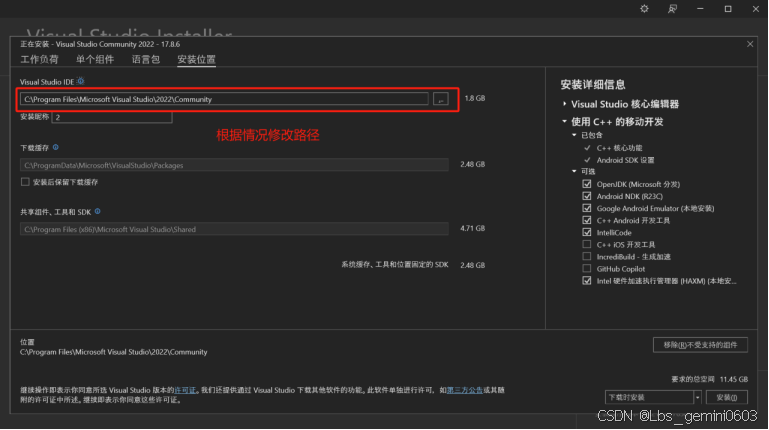This screenshot has height=430, width=769.
Task: Click the 下载缓存 path field
Action: click(234, 165)
